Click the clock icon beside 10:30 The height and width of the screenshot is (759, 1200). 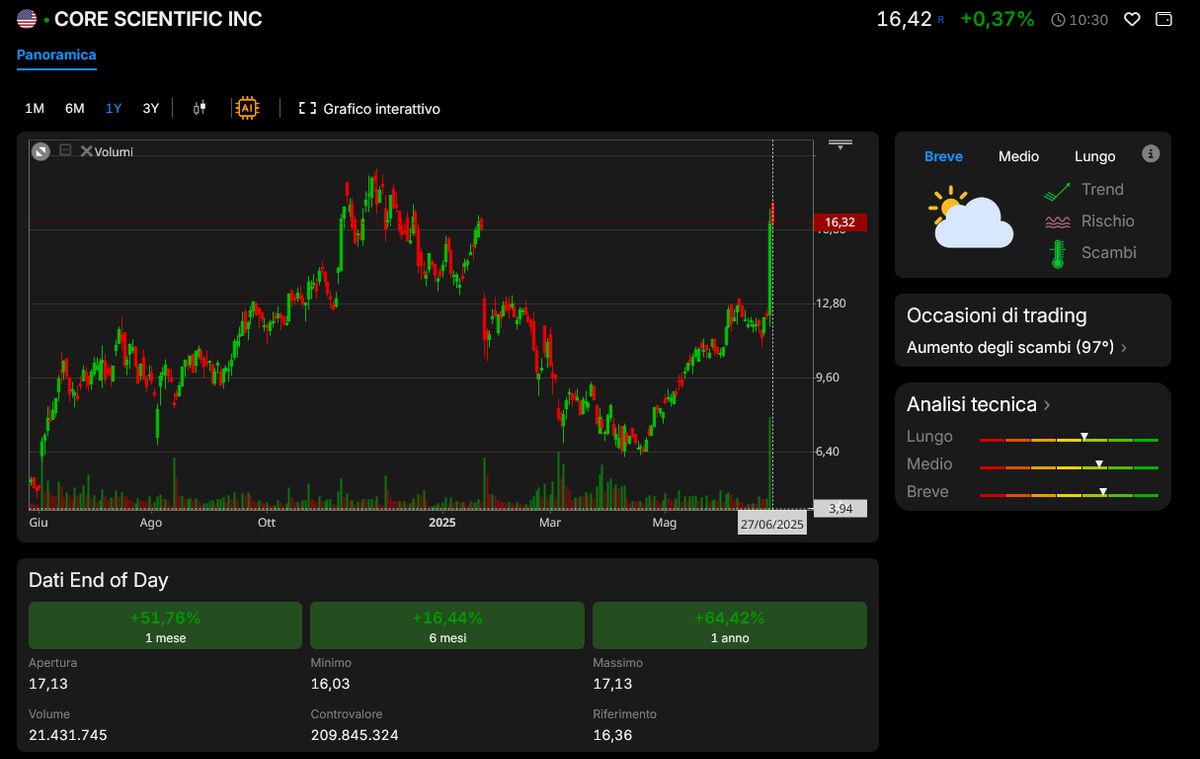1058,20
